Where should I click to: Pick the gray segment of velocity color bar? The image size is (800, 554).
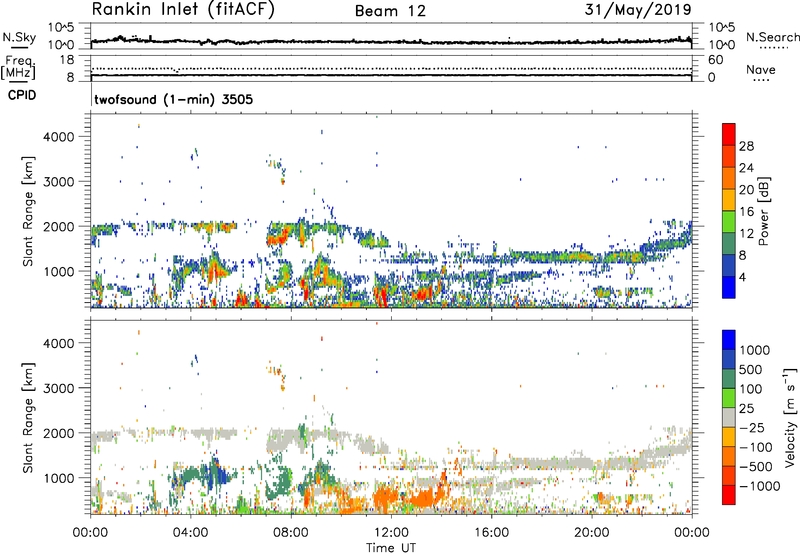[729, 418]
